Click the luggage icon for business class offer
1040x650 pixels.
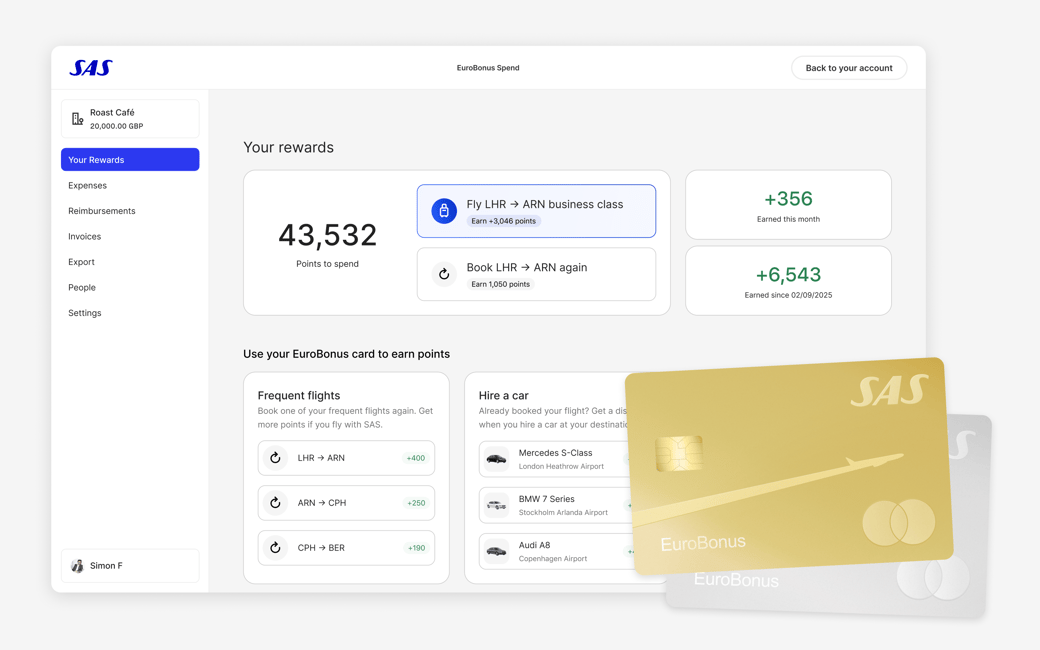click(x=444, y=211)
